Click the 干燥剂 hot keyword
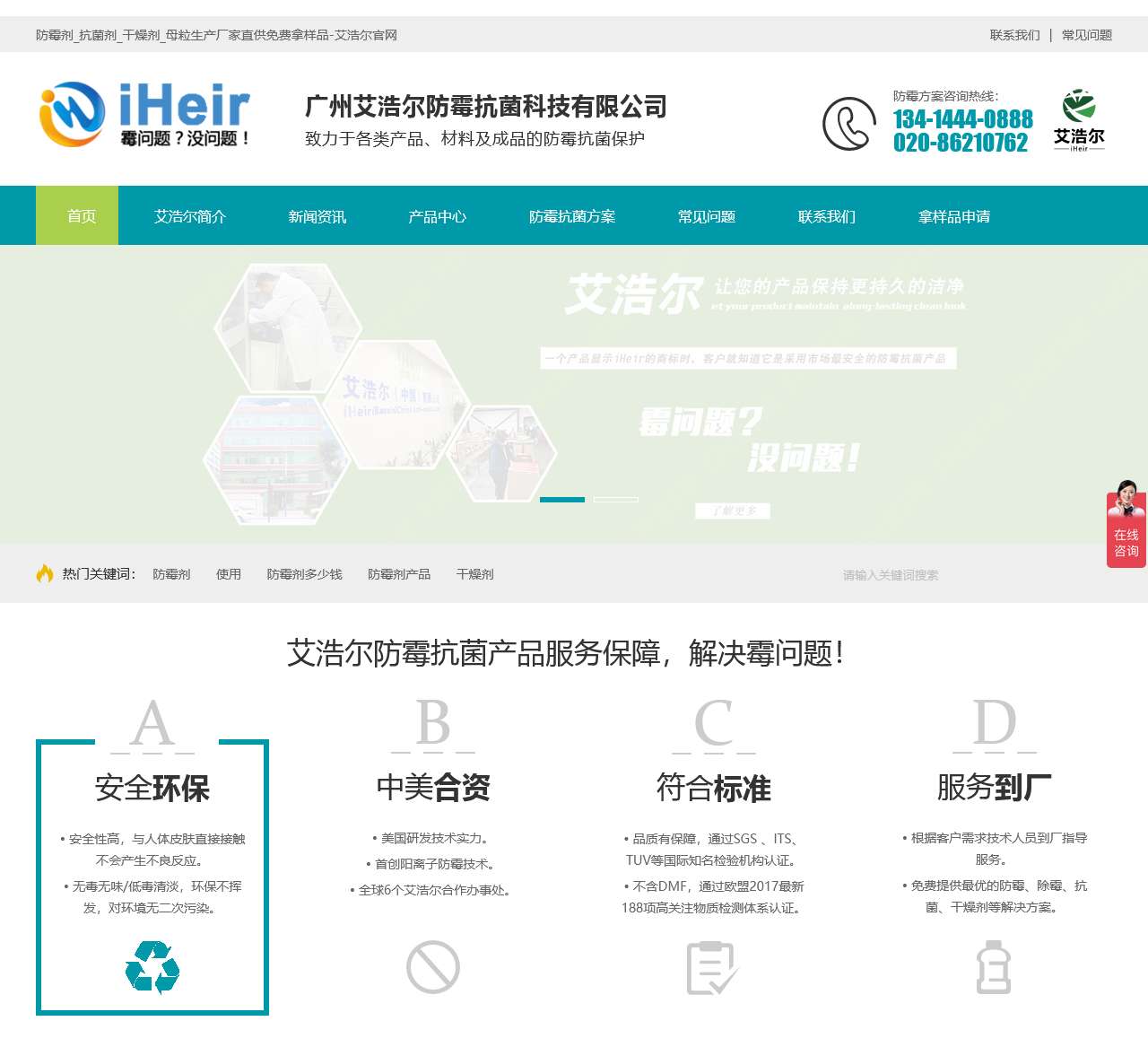The height and width of the screenshot is (1047, 1148). (475, 574)
